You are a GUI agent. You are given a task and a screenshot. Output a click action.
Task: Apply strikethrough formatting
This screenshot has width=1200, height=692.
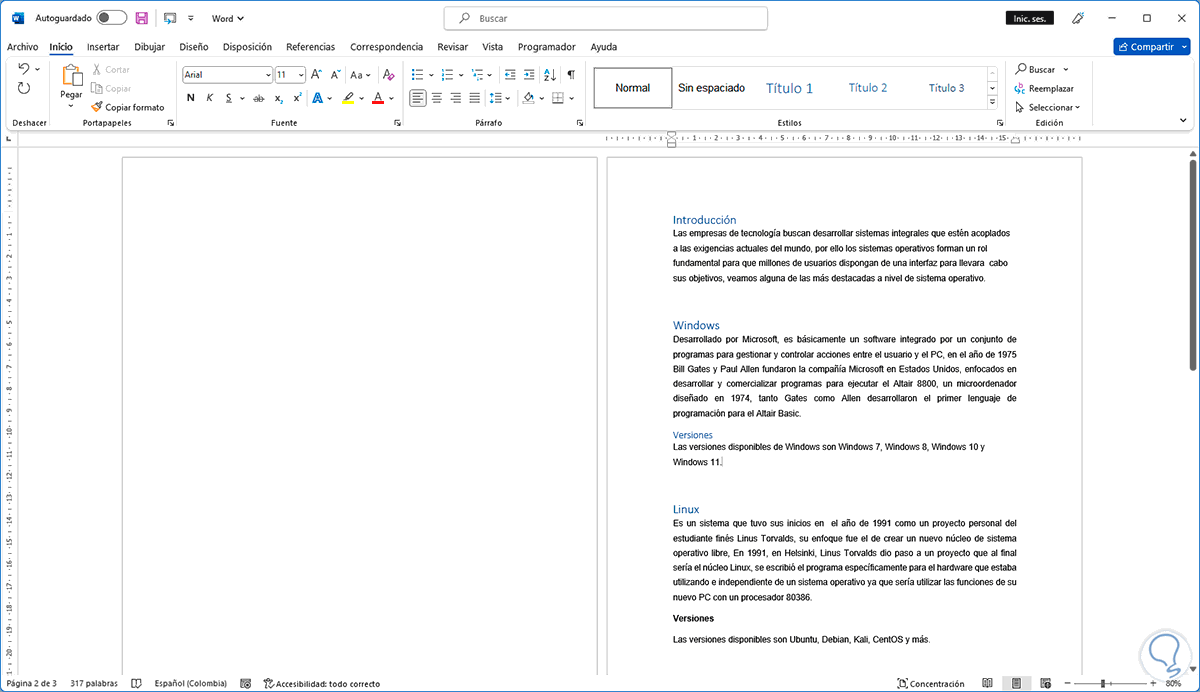click(259, 98)
